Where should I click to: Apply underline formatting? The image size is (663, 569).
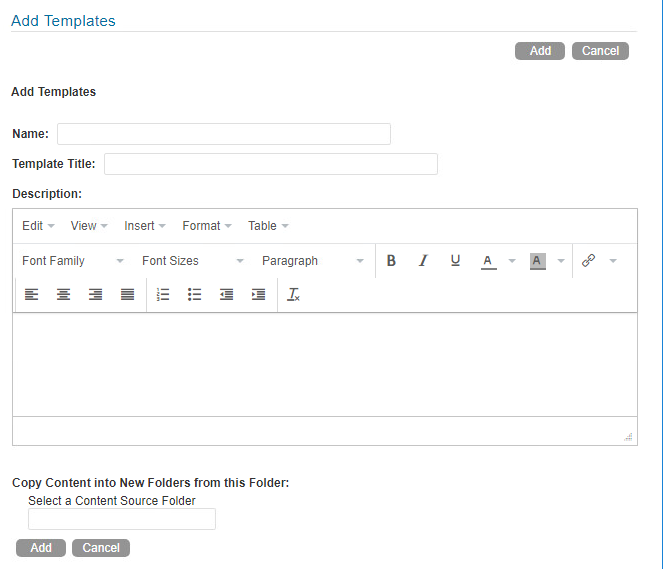click(x=455, y=261)
